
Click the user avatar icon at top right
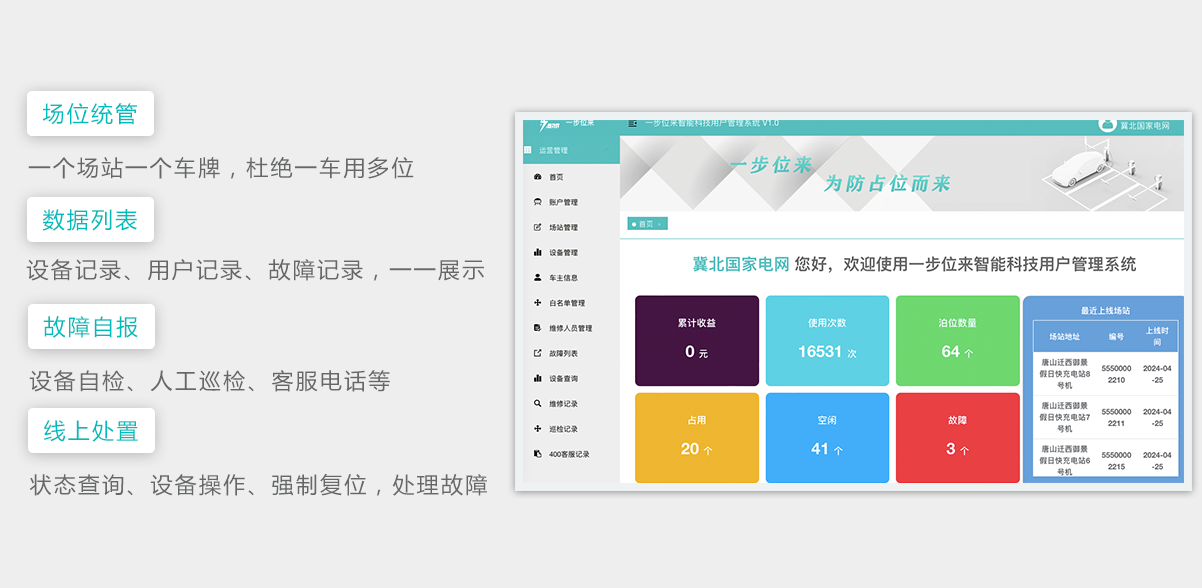coord(1107,125)
